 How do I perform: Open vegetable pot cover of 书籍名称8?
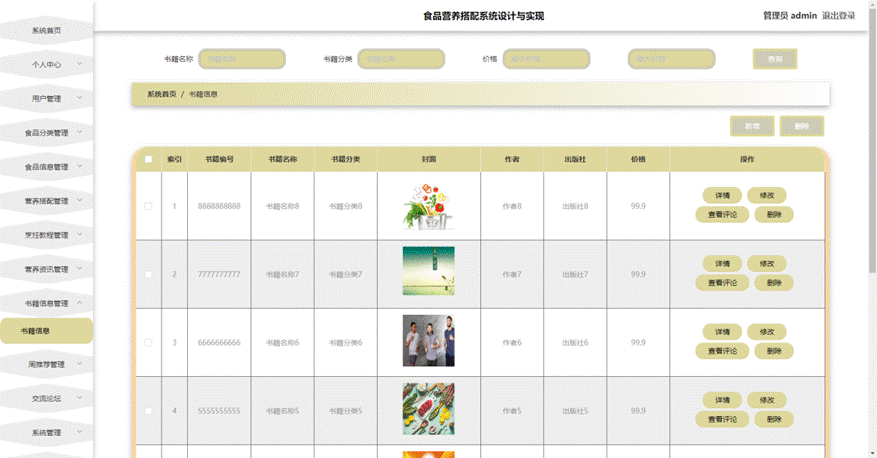[428, 206]
